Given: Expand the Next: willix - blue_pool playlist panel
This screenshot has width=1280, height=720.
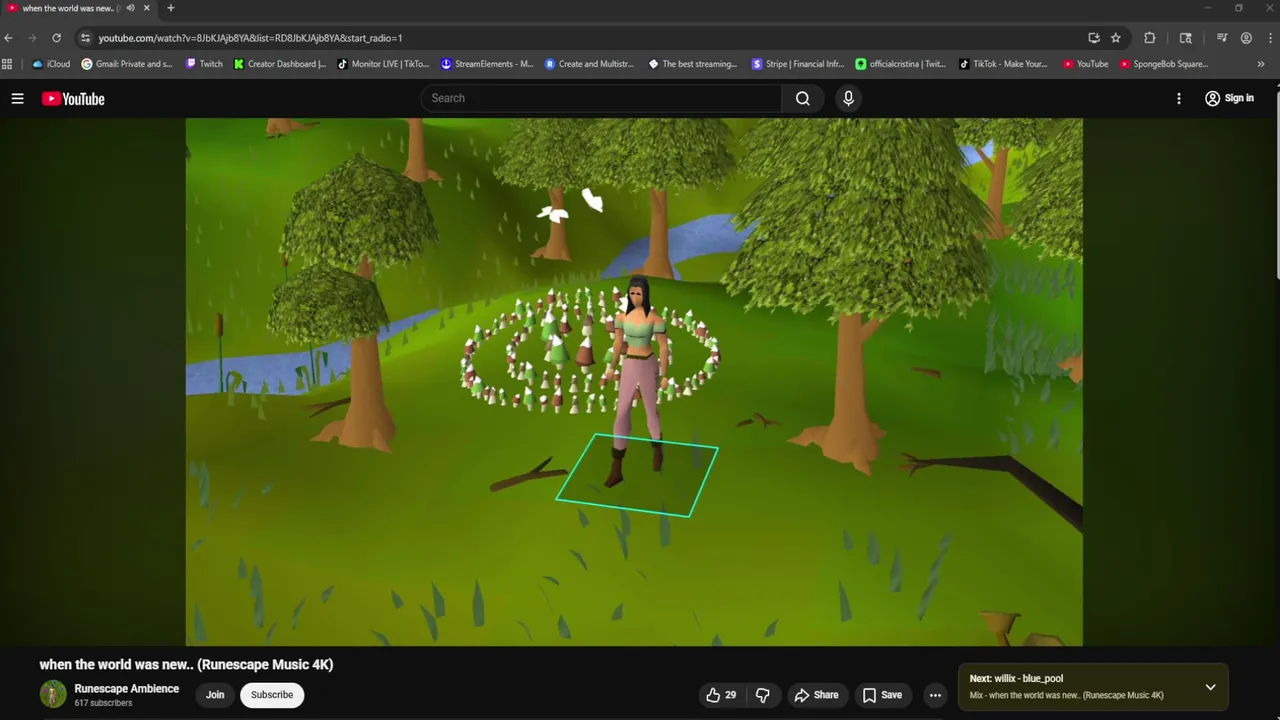Looking at the screenshot, I should (x=1210, y=687).
